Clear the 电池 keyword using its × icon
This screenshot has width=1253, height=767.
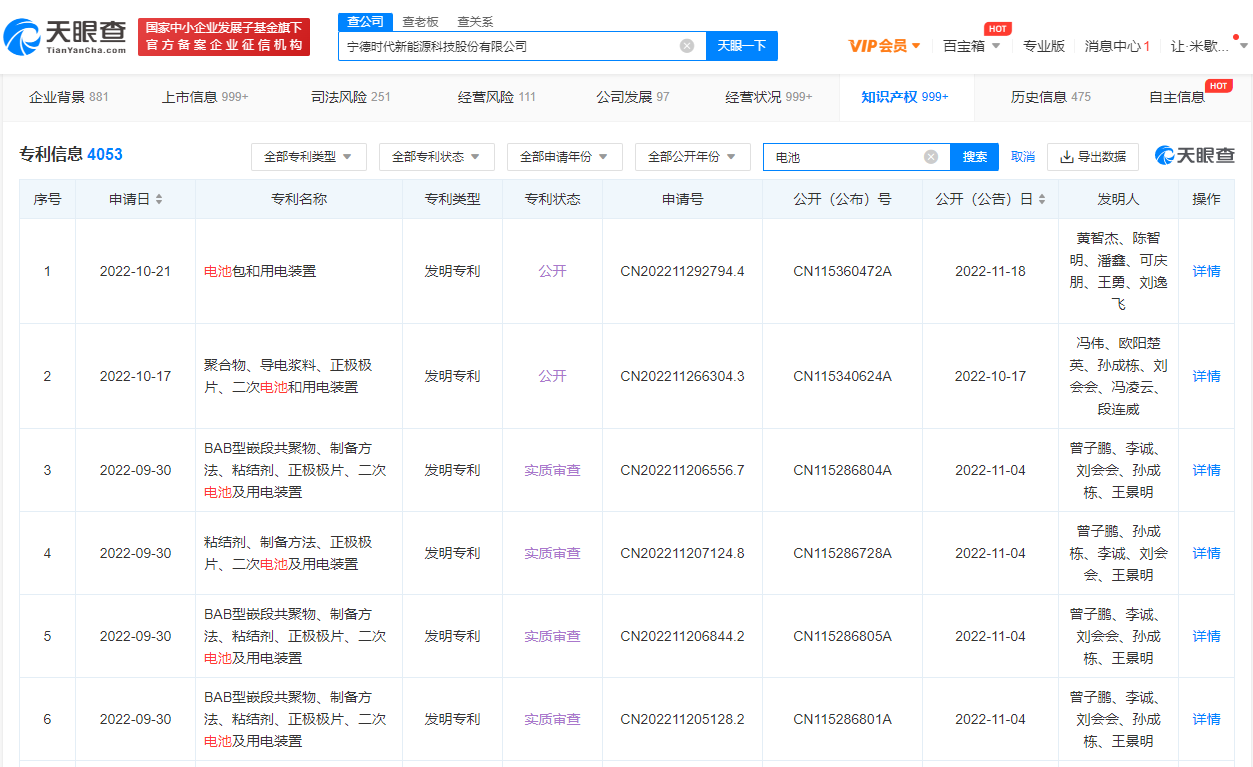930,157
